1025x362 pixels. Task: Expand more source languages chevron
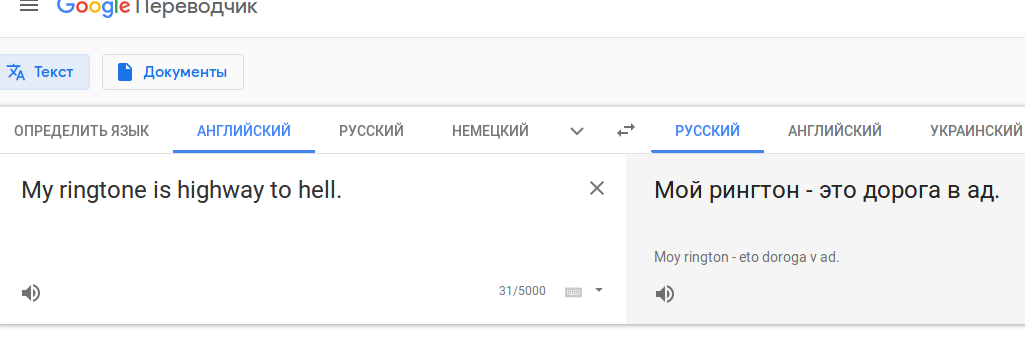pyautogui.click(x=577, y=131)
